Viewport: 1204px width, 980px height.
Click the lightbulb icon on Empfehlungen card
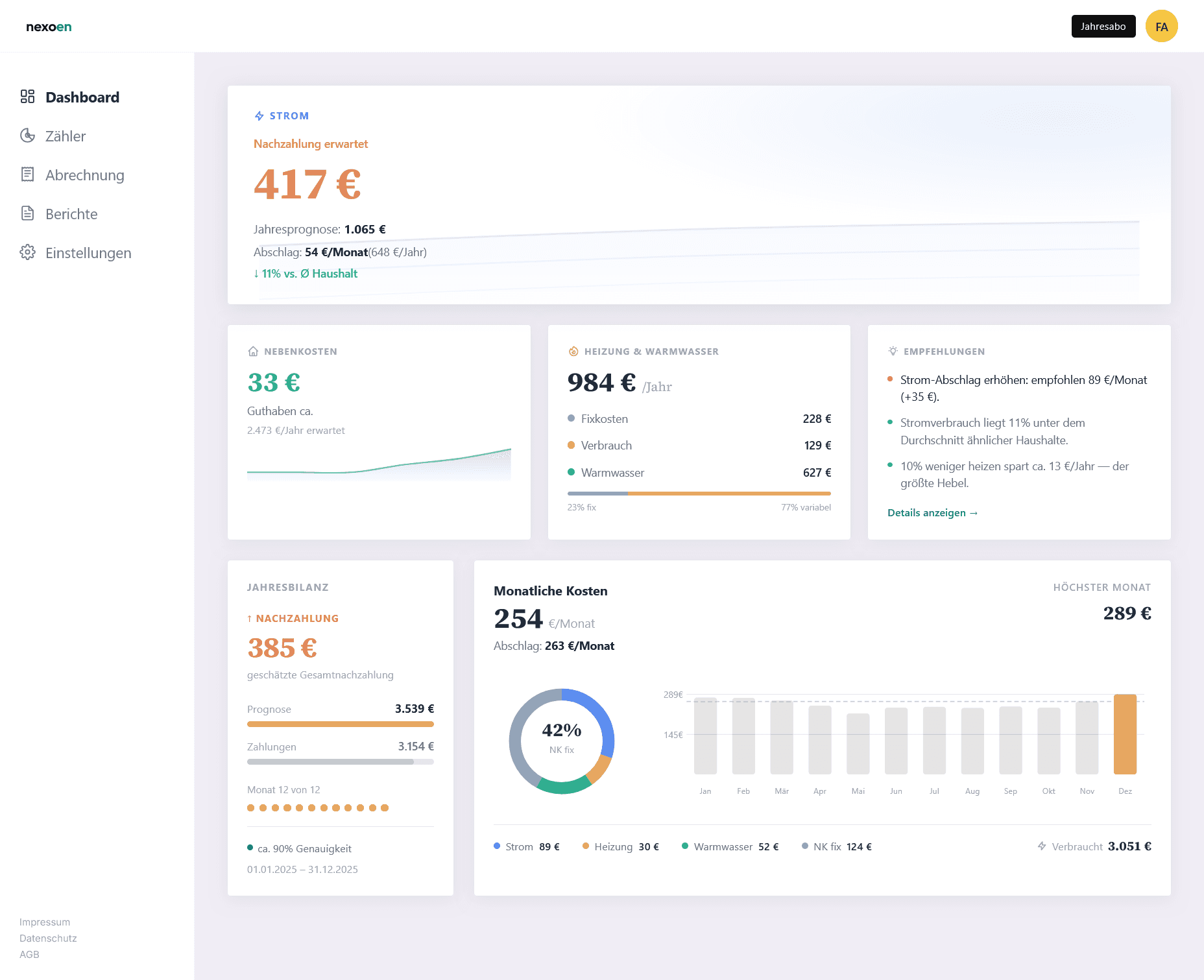click(893, 351)
